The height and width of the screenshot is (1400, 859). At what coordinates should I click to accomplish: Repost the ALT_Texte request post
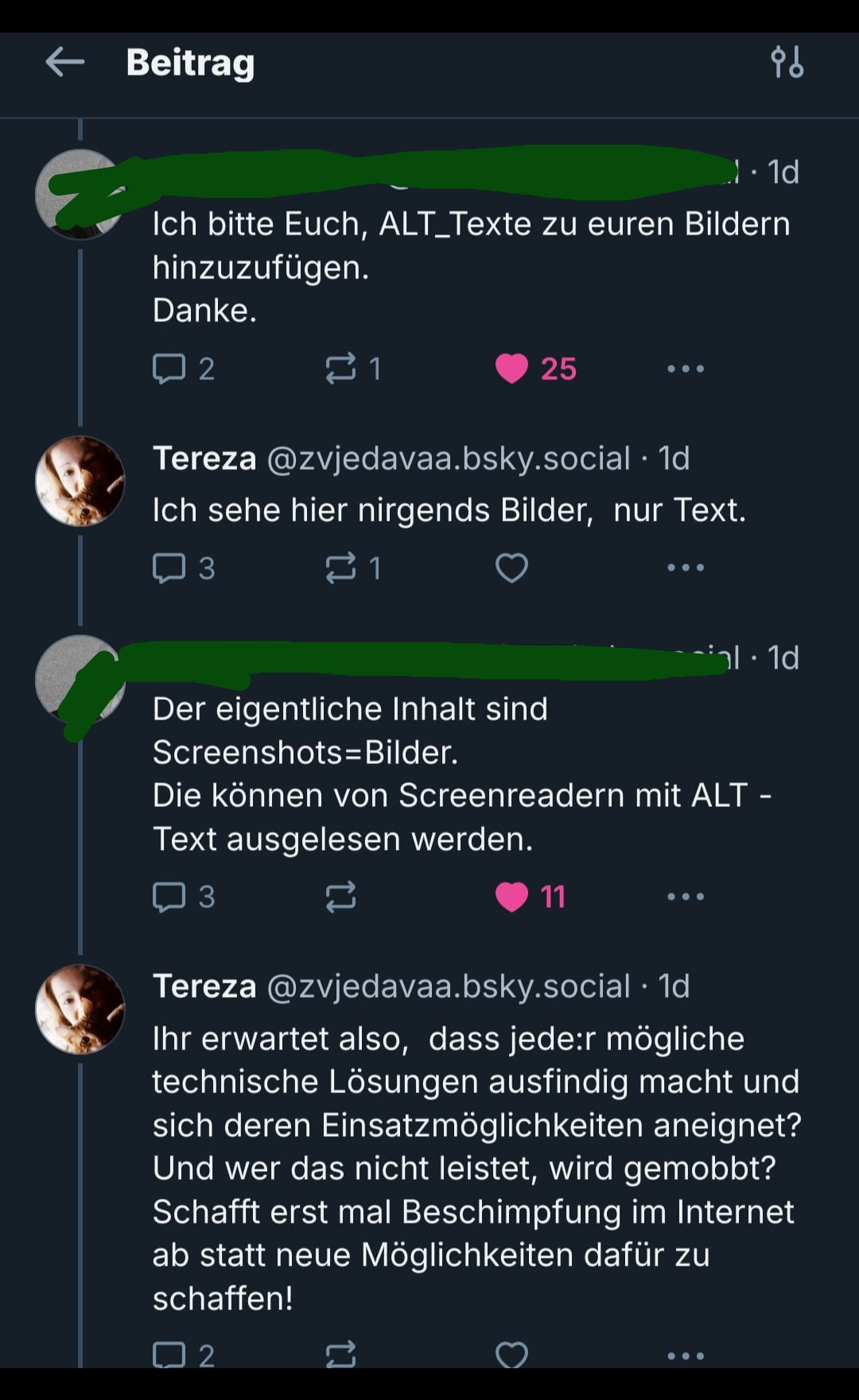pos(341,369)
